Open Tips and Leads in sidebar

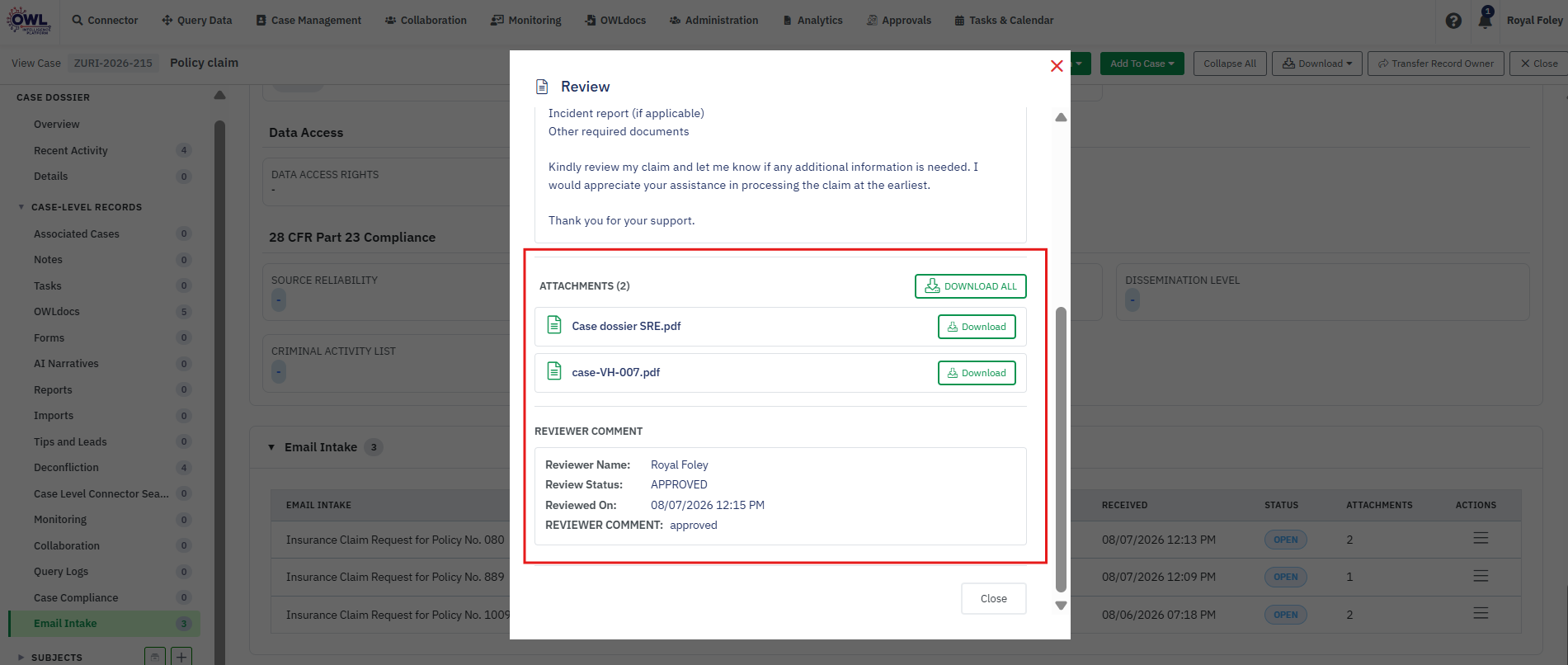tap(70, 442)
